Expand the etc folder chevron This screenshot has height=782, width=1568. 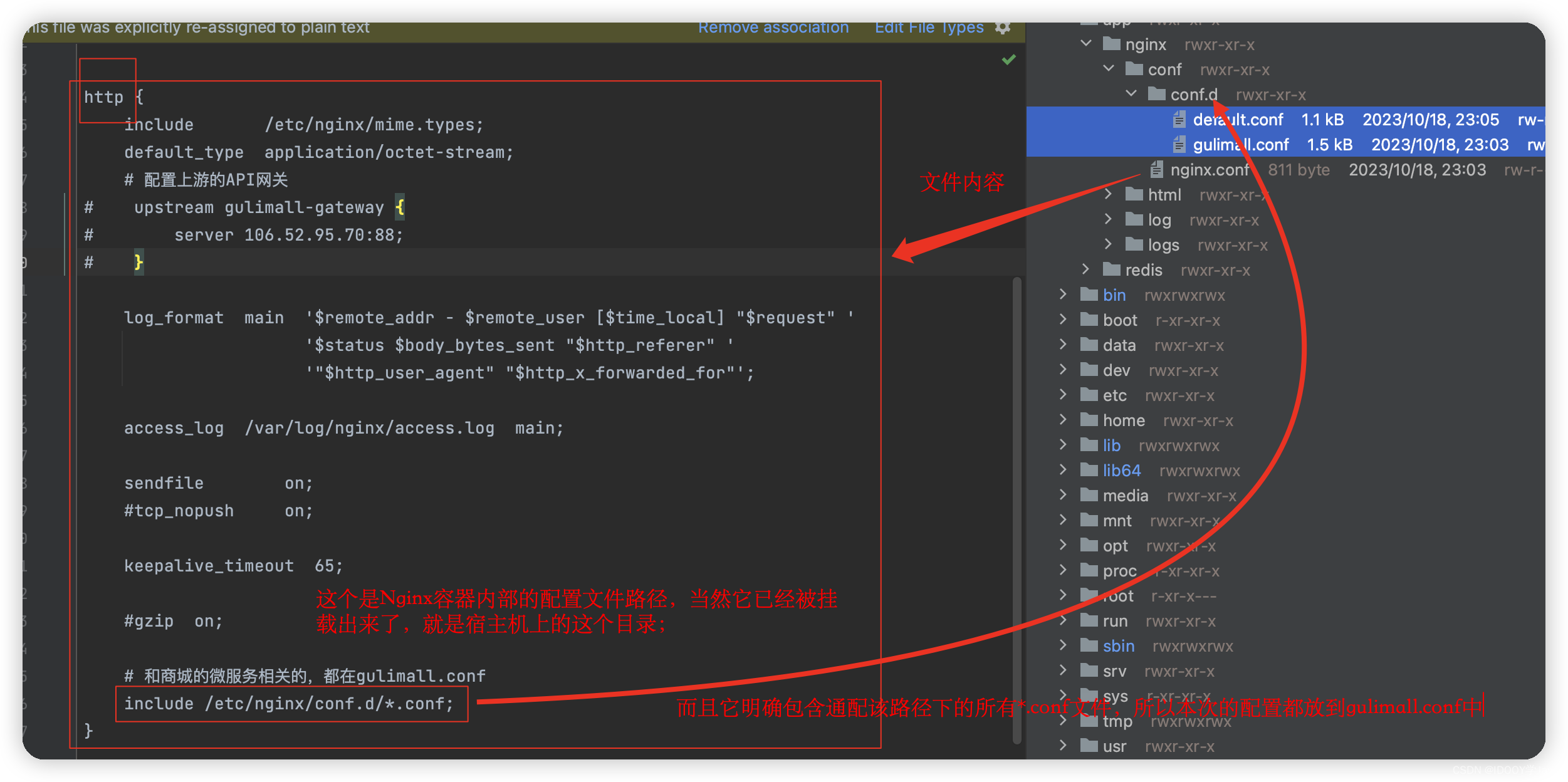click(1064, 395)
